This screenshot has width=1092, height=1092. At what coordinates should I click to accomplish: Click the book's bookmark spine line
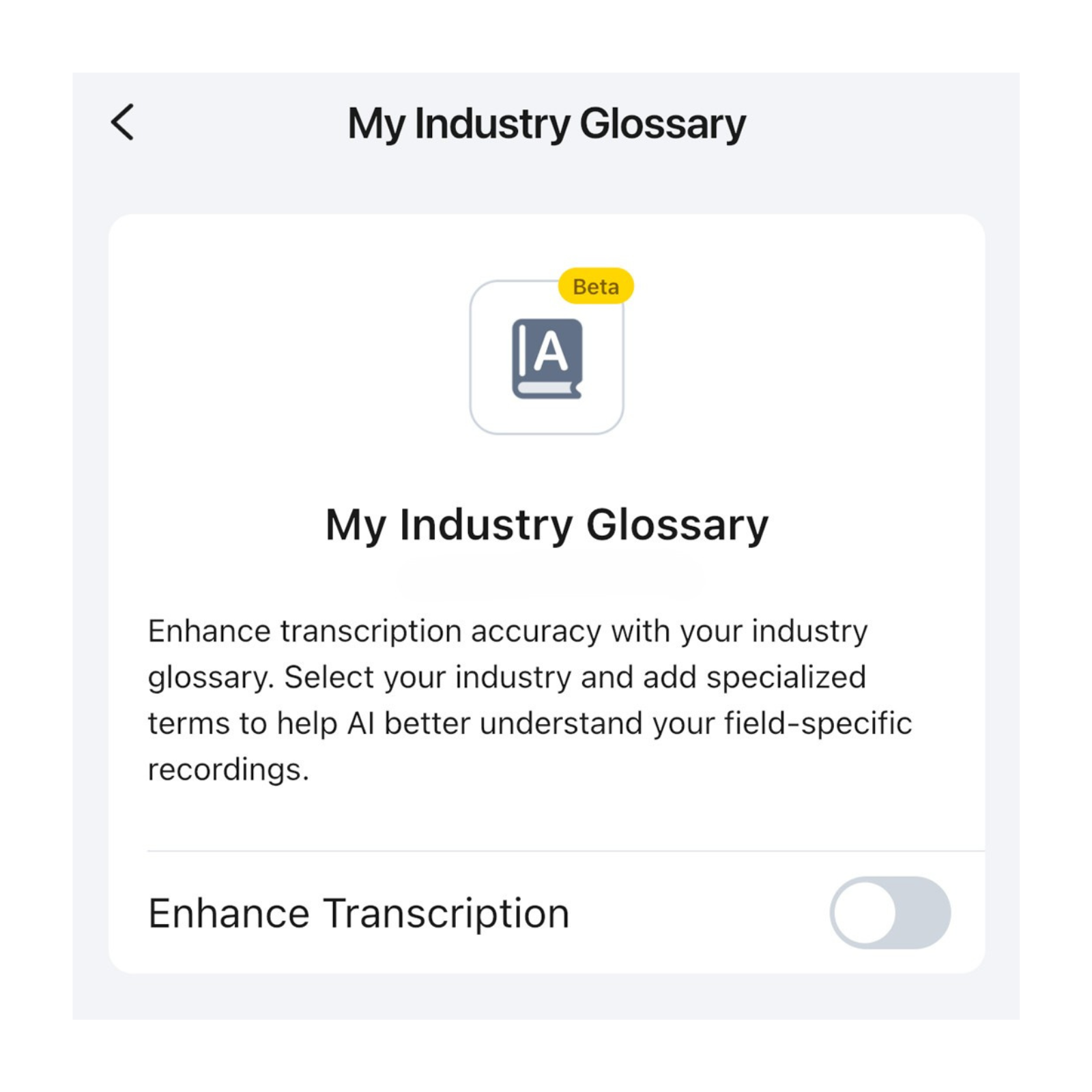tap(523, 349)
